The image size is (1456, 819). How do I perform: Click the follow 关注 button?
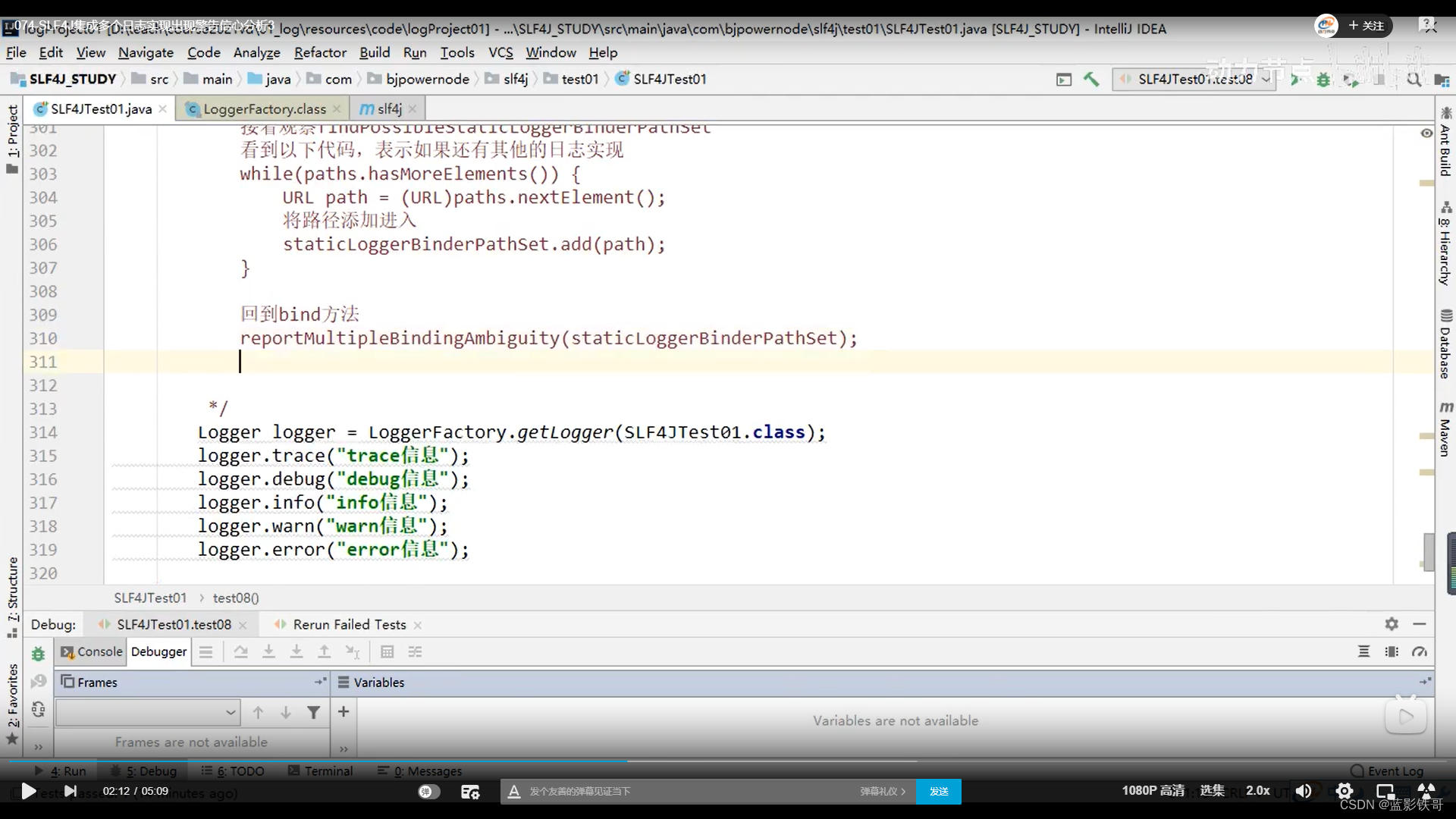point(1366,26)
